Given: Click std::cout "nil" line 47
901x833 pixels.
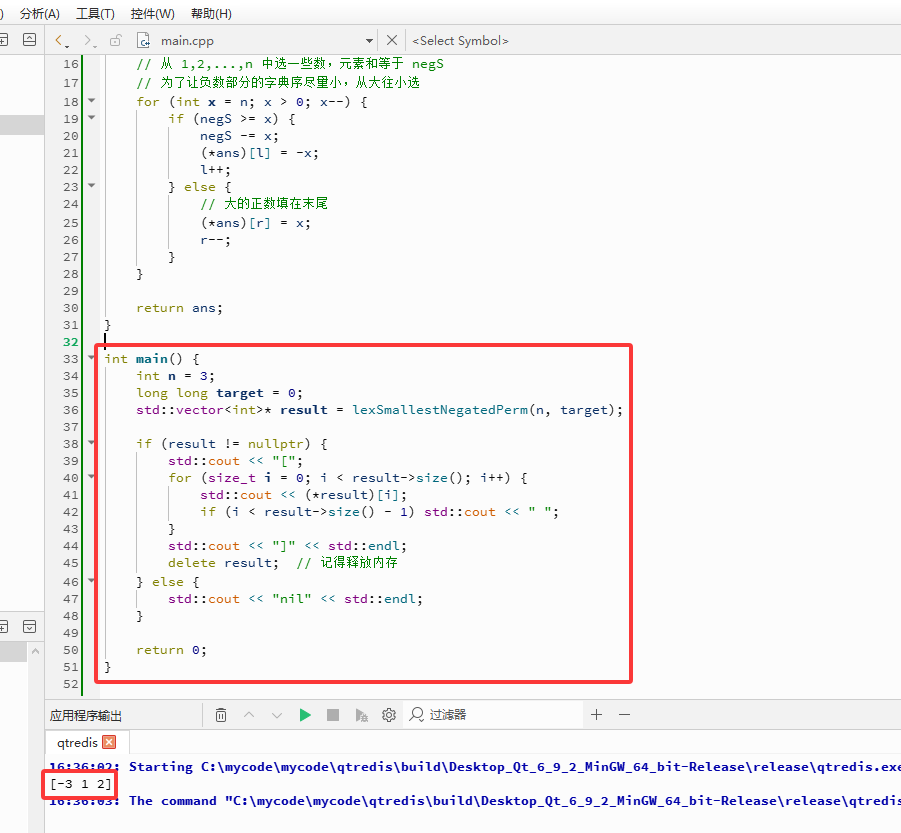Looking at the screenshot, I should (x=295, y=599).
